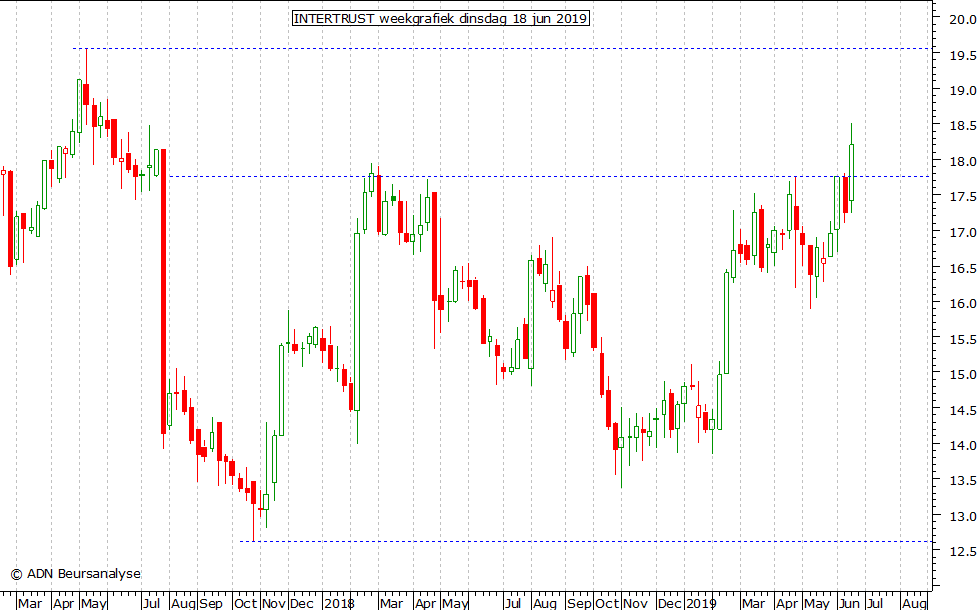Click the 12.5 price axis label
980x610 pixels.
(x=962, y=552)
